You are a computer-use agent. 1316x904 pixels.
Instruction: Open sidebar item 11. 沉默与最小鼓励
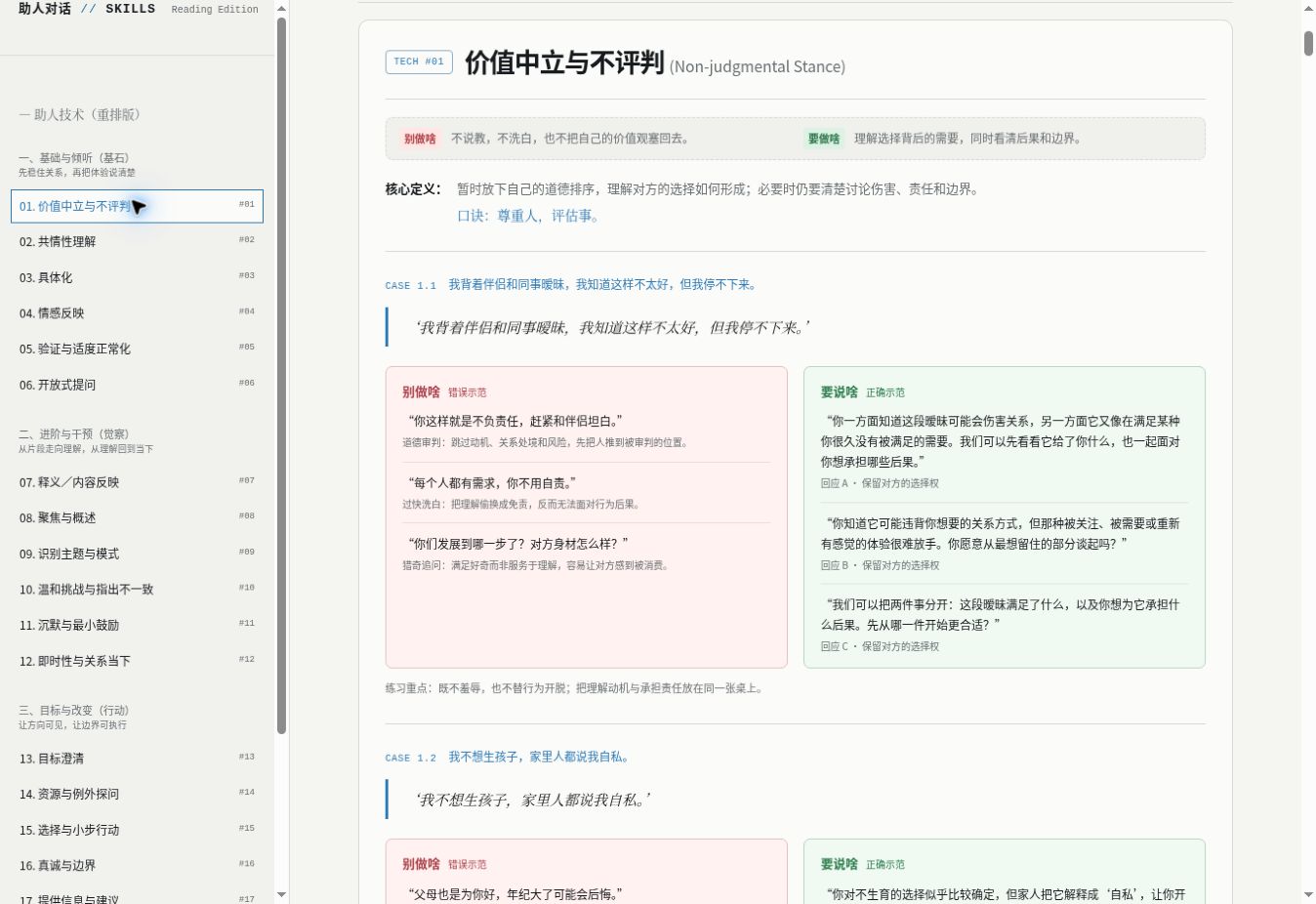click(137, 625)
